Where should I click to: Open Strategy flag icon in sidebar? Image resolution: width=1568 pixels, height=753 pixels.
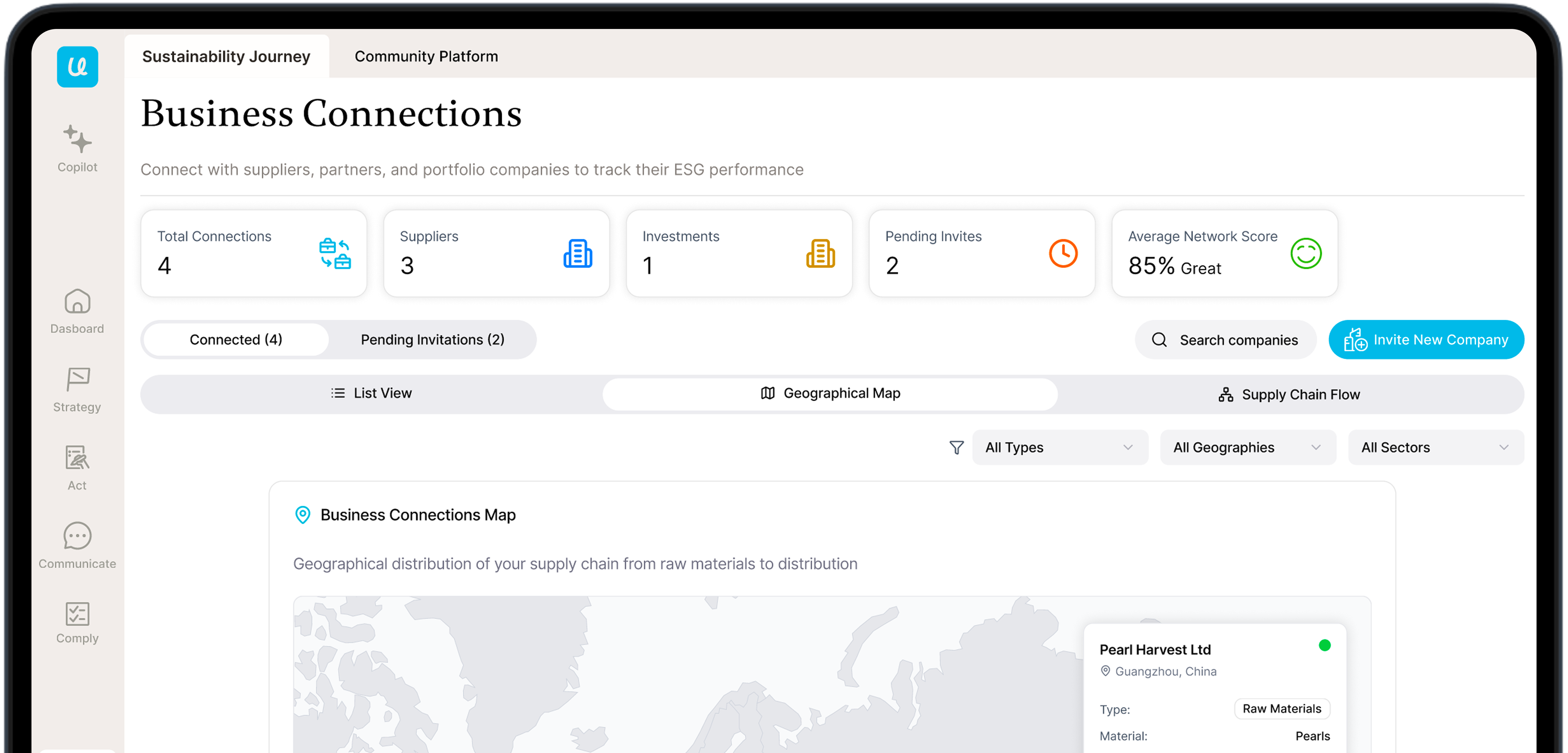(x=77, y=379)
